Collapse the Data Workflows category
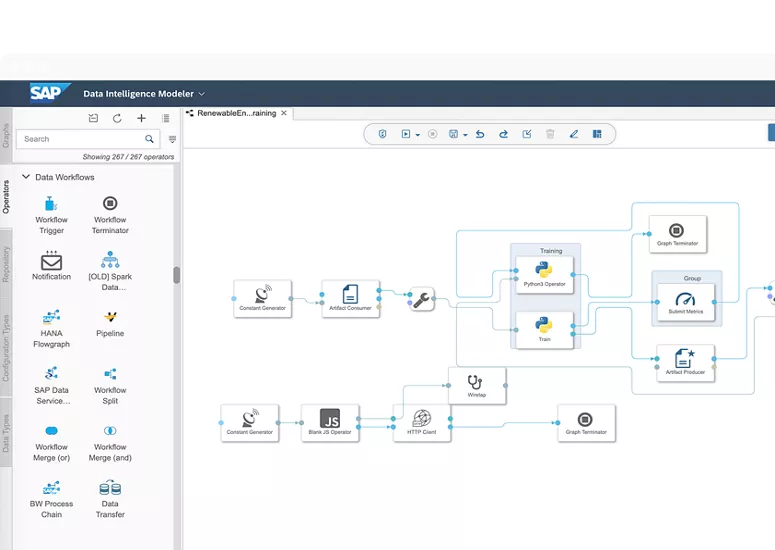 click(26, 176)
